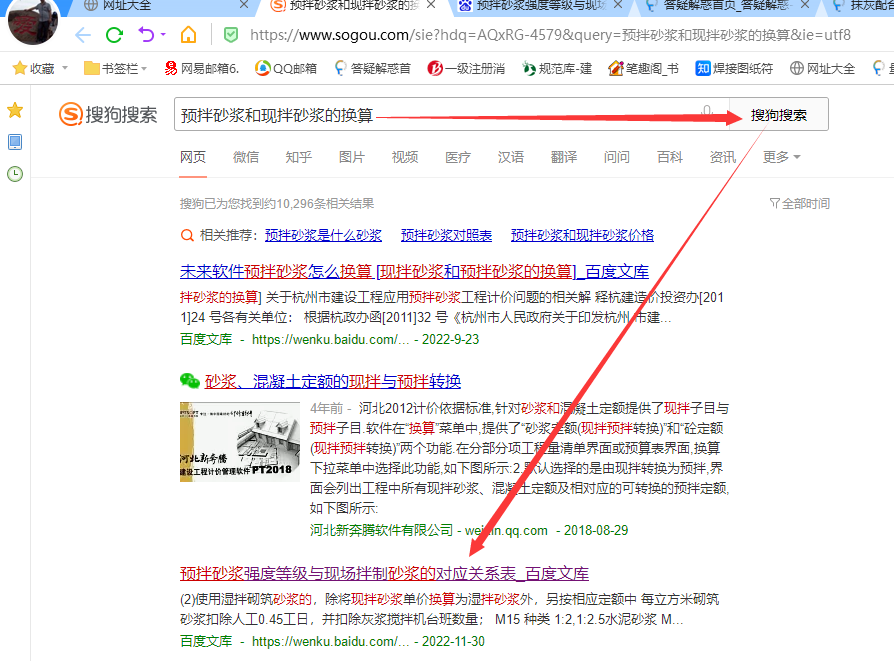
Task: Close the 预拌砂浆强度等级 tab
Action: [617, 5]
